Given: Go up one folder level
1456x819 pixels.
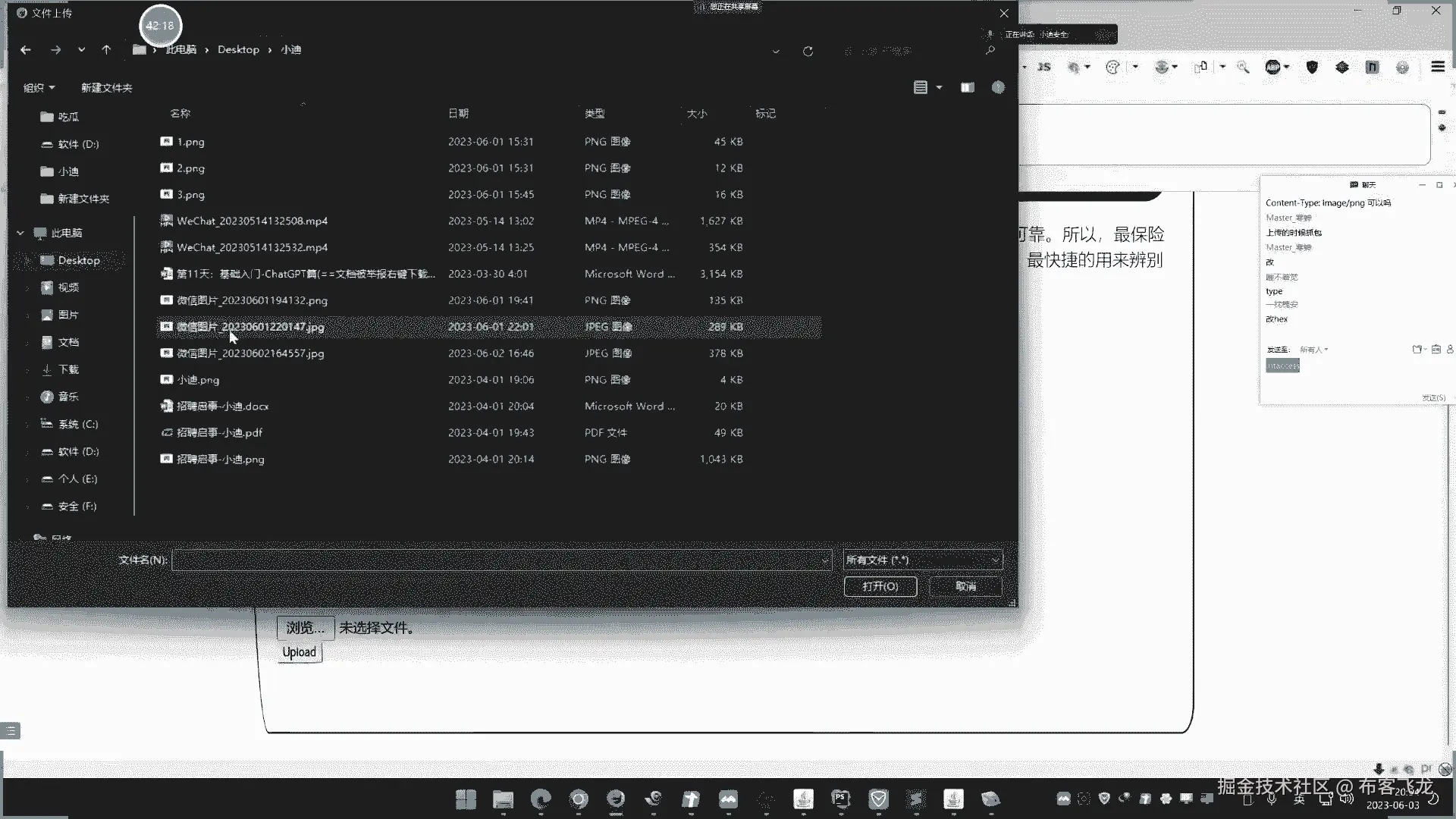Looking at the screenshot, I should (106, 50).
